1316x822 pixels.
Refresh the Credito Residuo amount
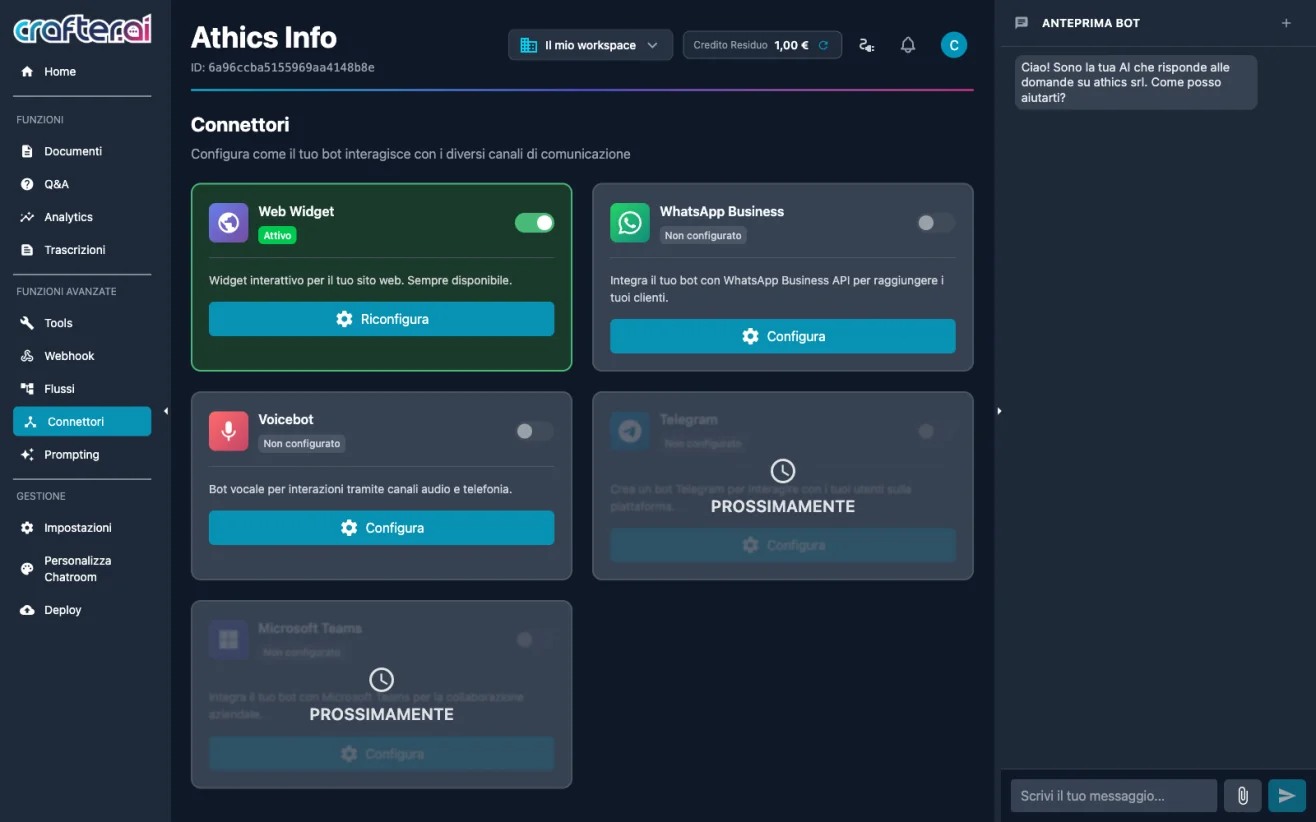[x=823, y=45]
